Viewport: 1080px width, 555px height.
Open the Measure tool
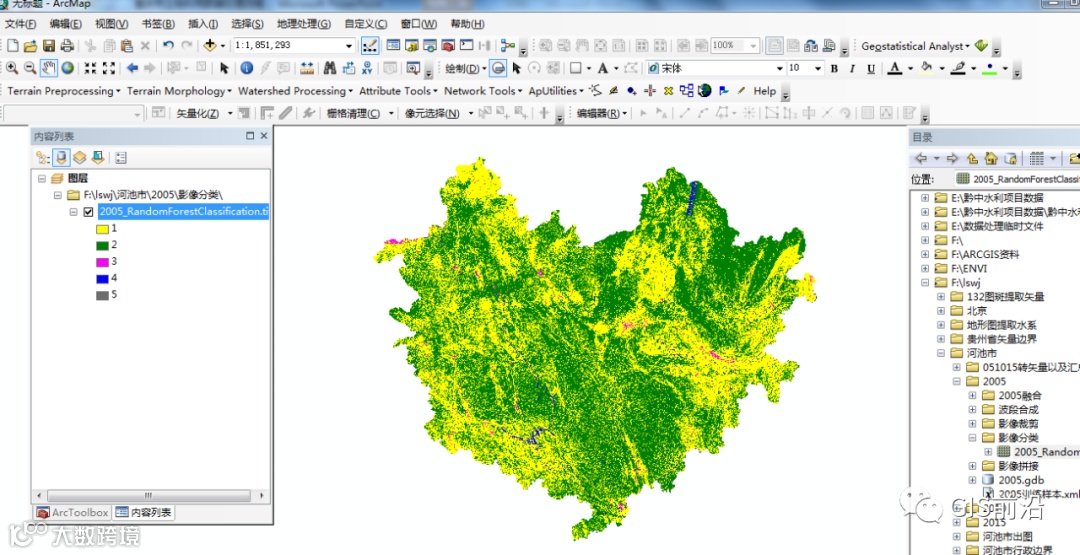click(x=307, y=68)
